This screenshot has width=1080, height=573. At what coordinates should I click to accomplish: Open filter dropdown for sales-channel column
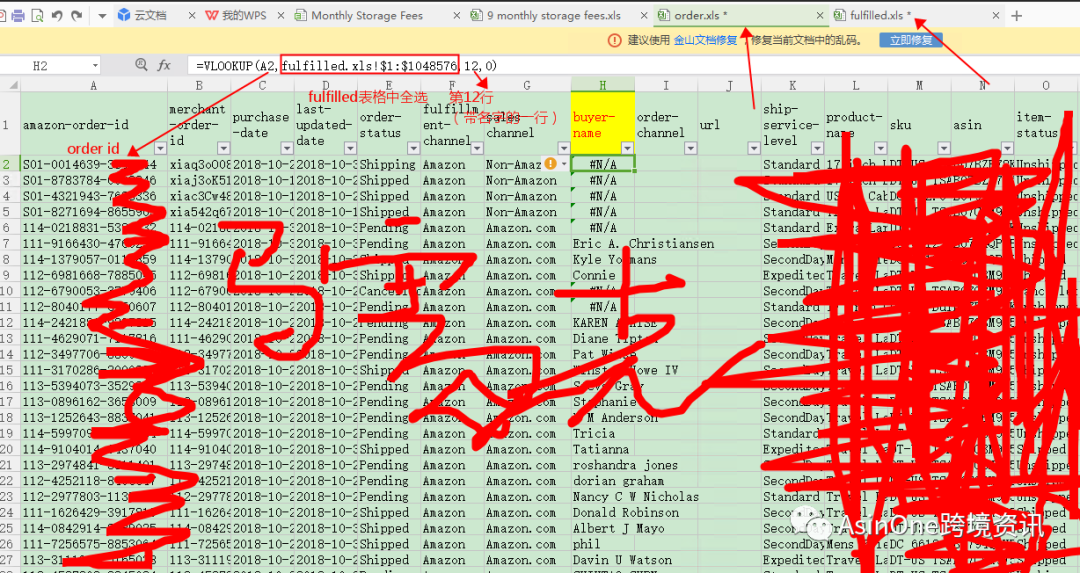(563, 148)
